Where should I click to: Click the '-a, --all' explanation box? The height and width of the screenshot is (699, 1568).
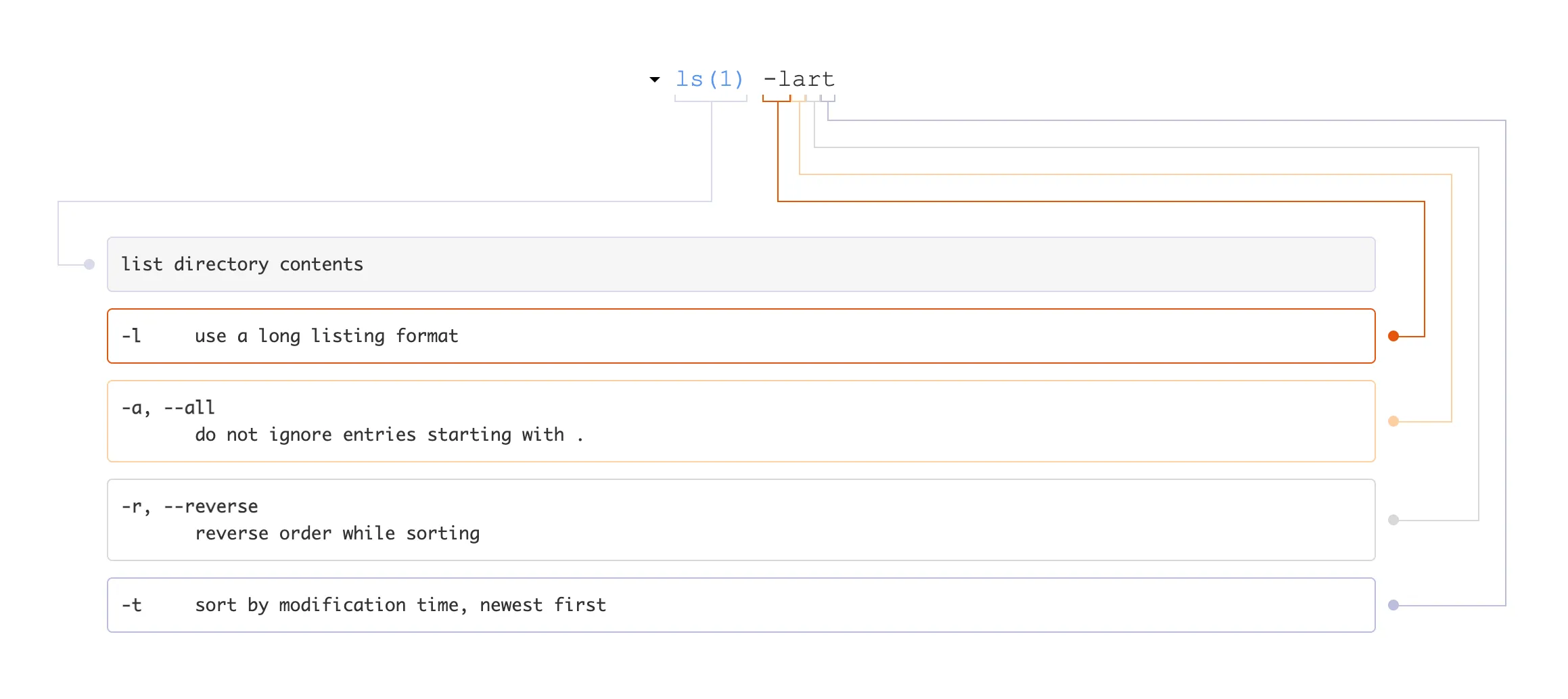(741, 420)
